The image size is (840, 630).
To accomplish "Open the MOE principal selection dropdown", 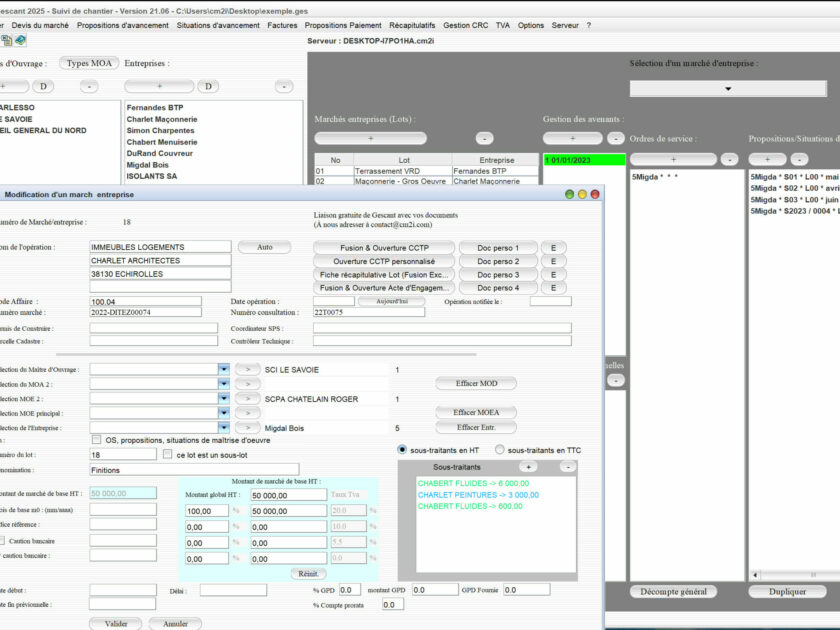I will (224, 413).
